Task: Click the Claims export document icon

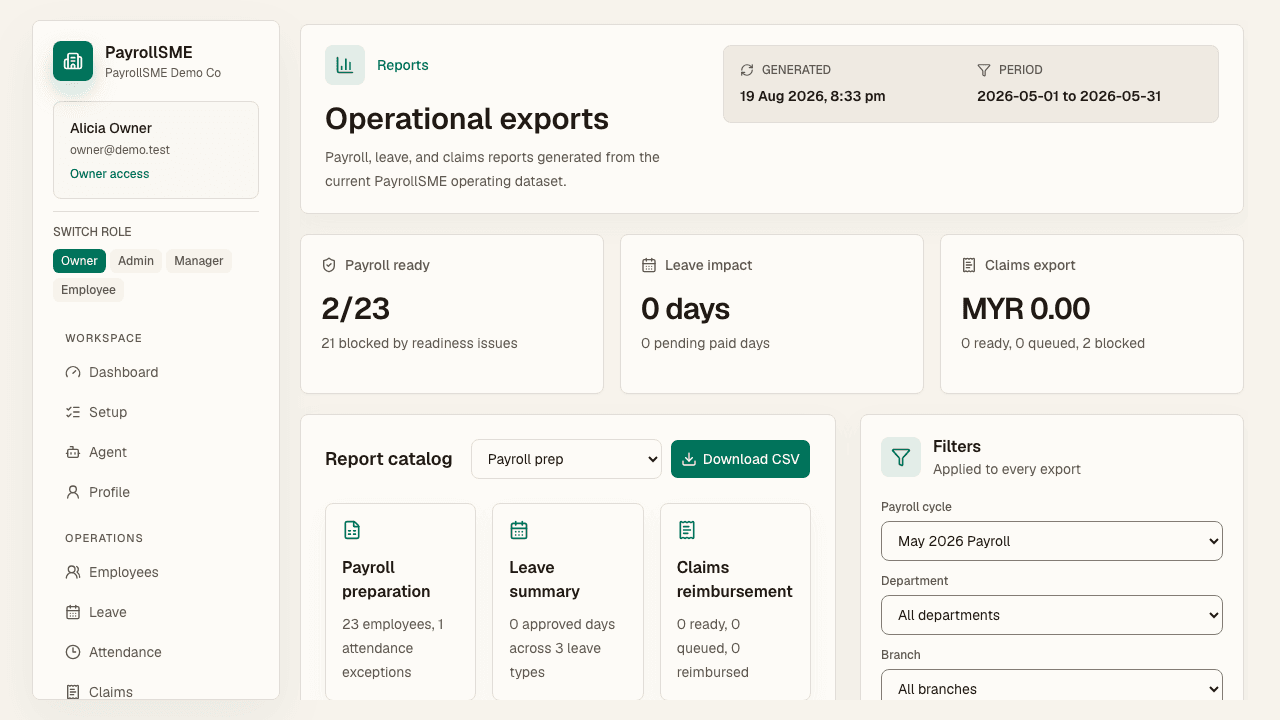Action: pos(969,265)
